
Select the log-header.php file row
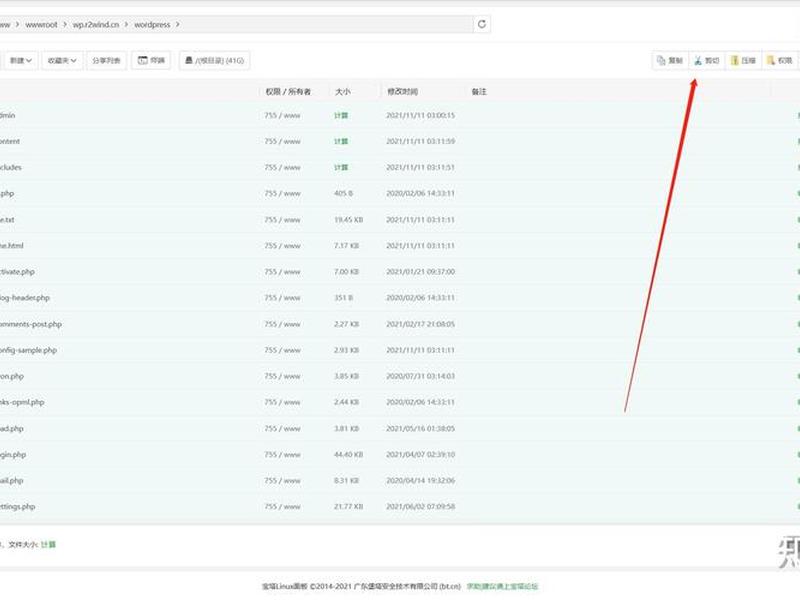24,298
